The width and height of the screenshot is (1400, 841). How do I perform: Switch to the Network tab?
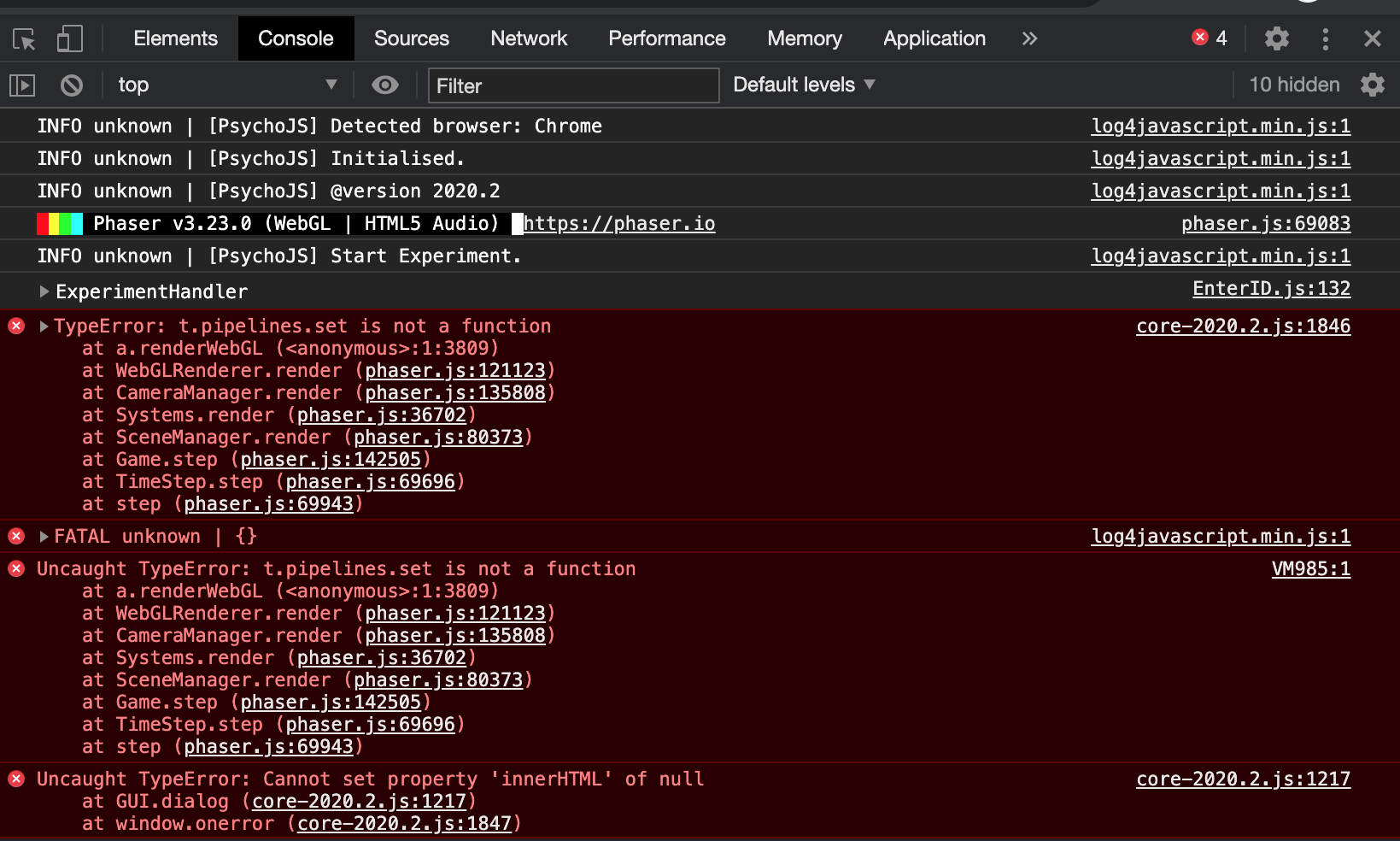tap(529, 38)
